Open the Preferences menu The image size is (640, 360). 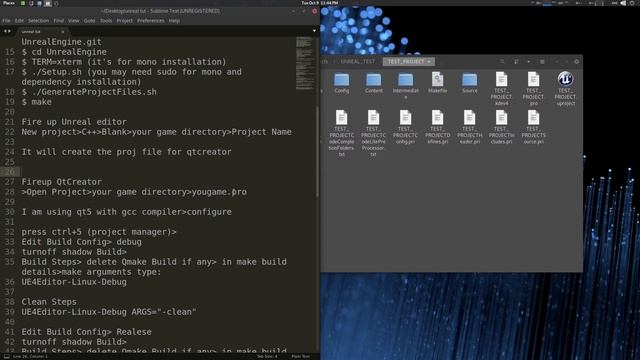coord(151,20)
